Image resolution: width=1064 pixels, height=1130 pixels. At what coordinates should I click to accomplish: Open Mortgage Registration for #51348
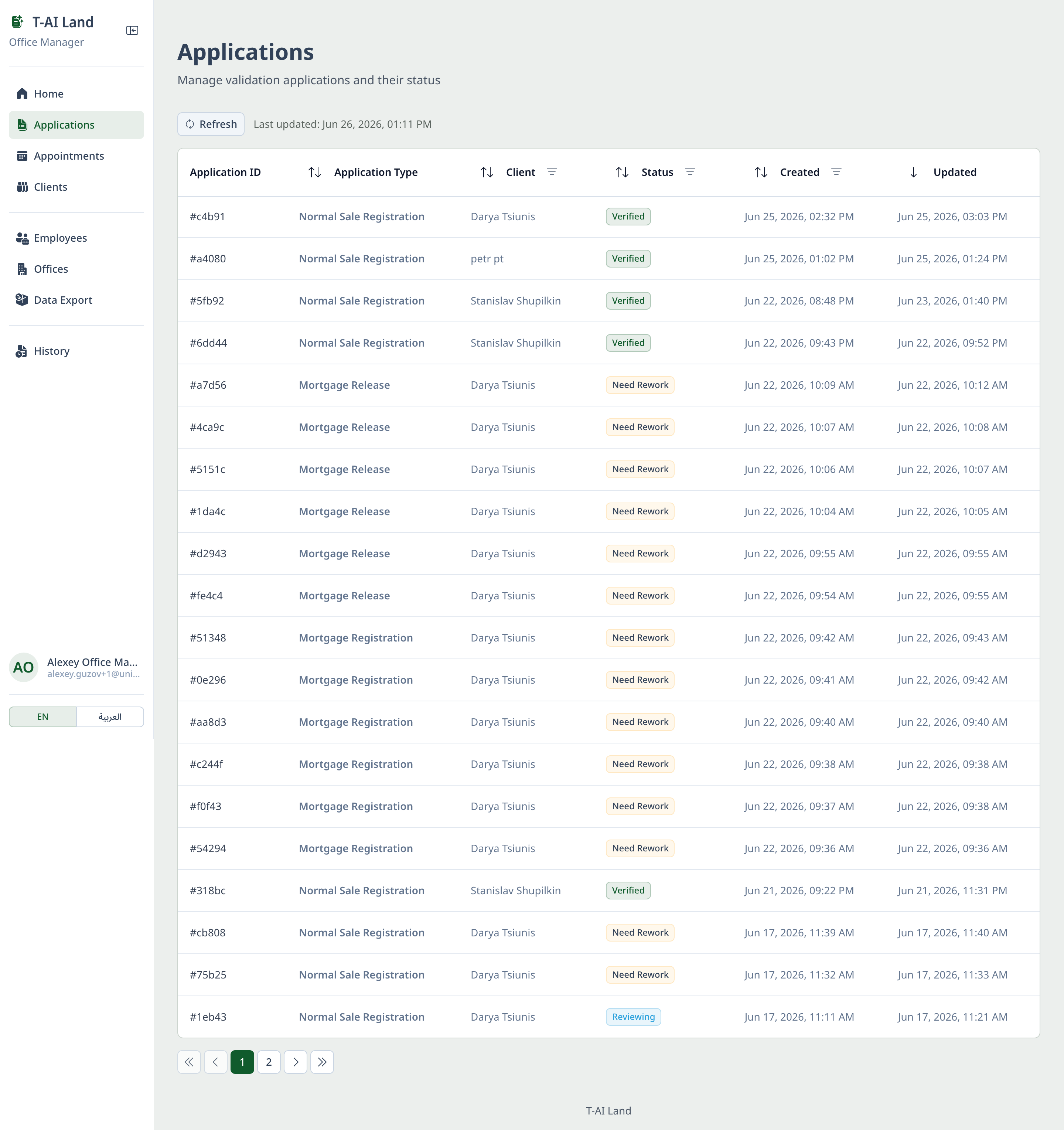click(356, 638)
